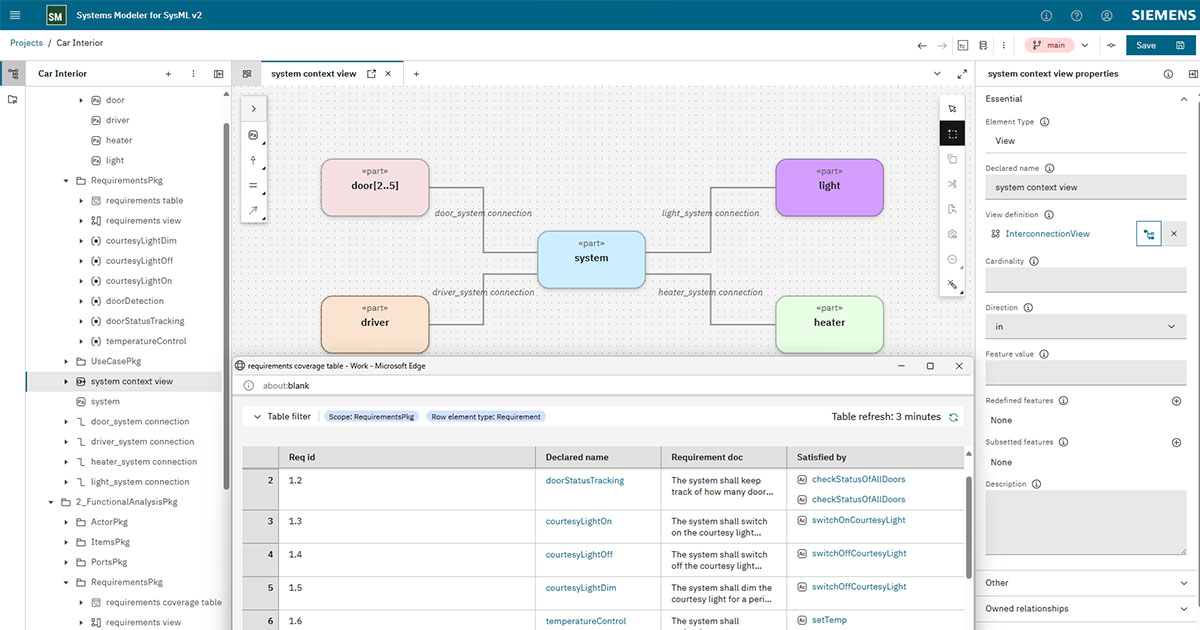Screen dimensions: 1200x630
Task: Go back with left arrow in header
Action: (x=922, y=45)
